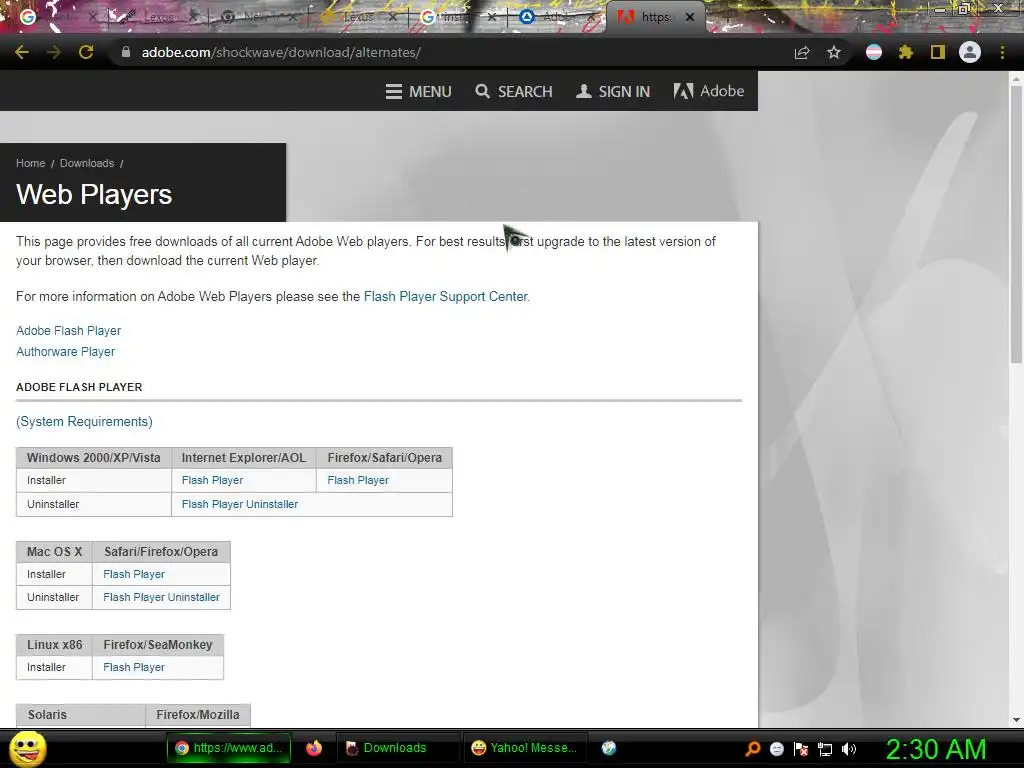
Task: Download Linux x86 Flash Player installer
Action: click(134, 667)
